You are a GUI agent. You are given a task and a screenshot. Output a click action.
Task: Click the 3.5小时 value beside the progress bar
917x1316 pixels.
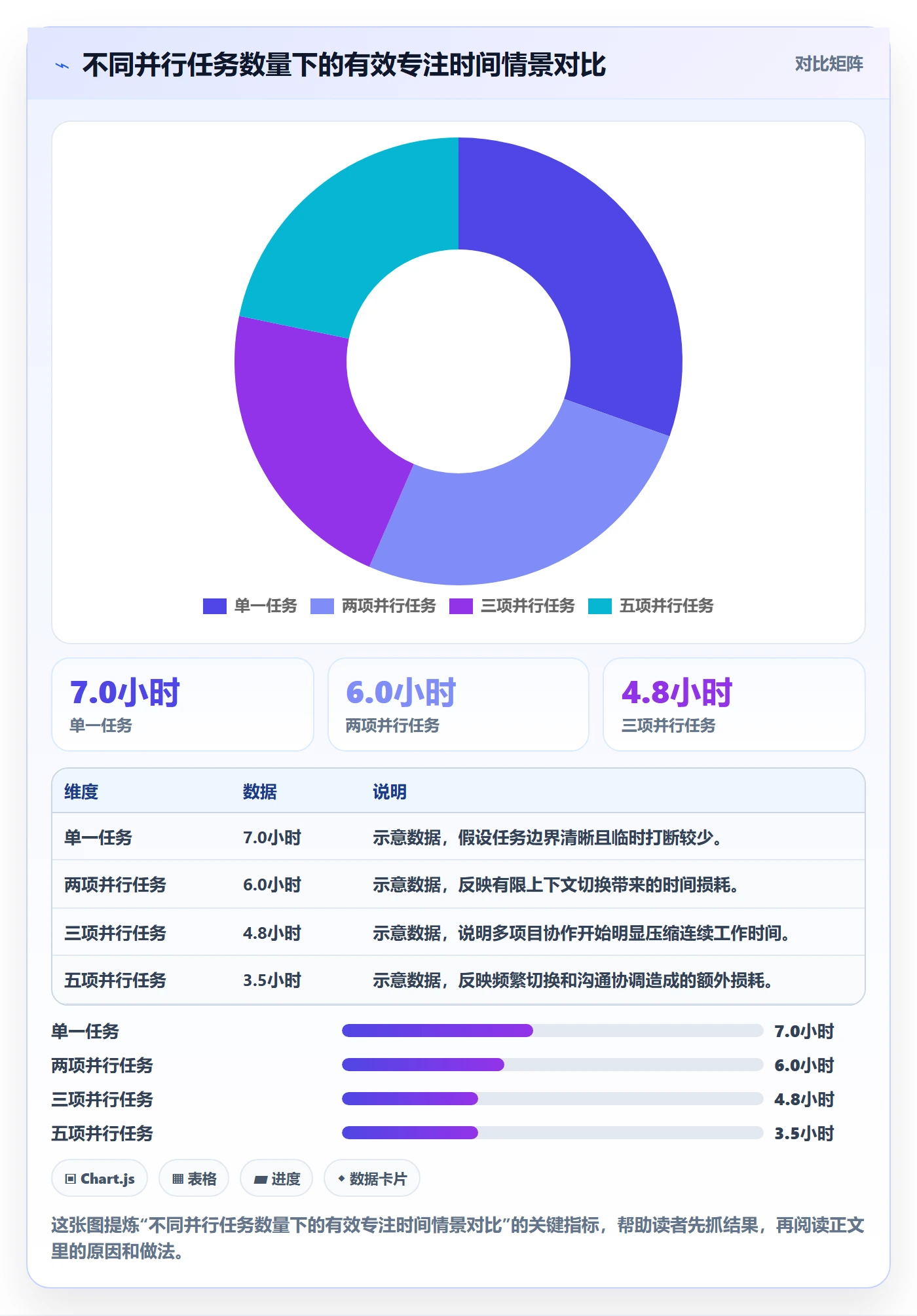pos(804,1133)
